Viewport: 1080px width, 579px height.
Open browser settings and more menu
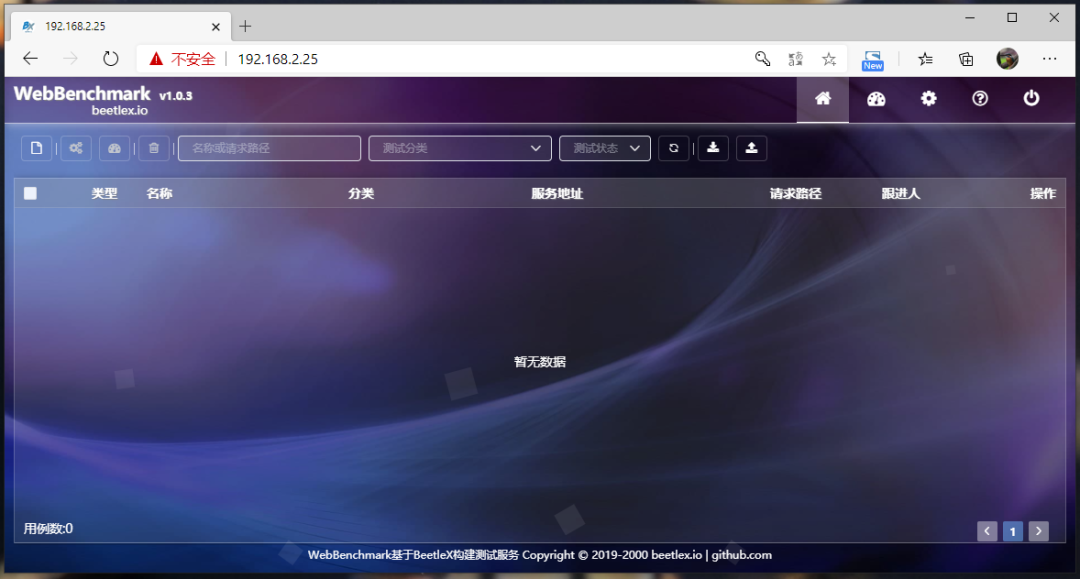click(x=1050, y=59)
